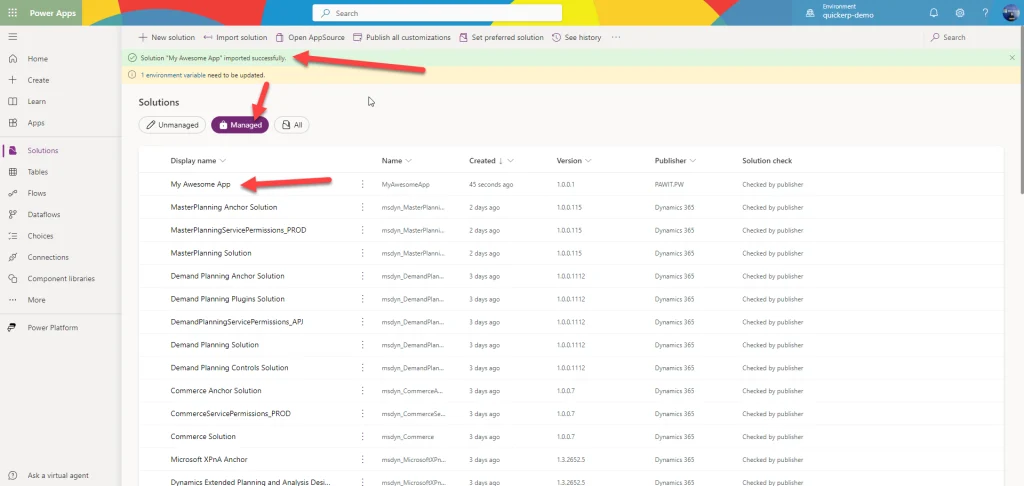1024x486 pixels.
Task: Open more options for MasterPlanning Anchor Solution
Action: point(362,208)
